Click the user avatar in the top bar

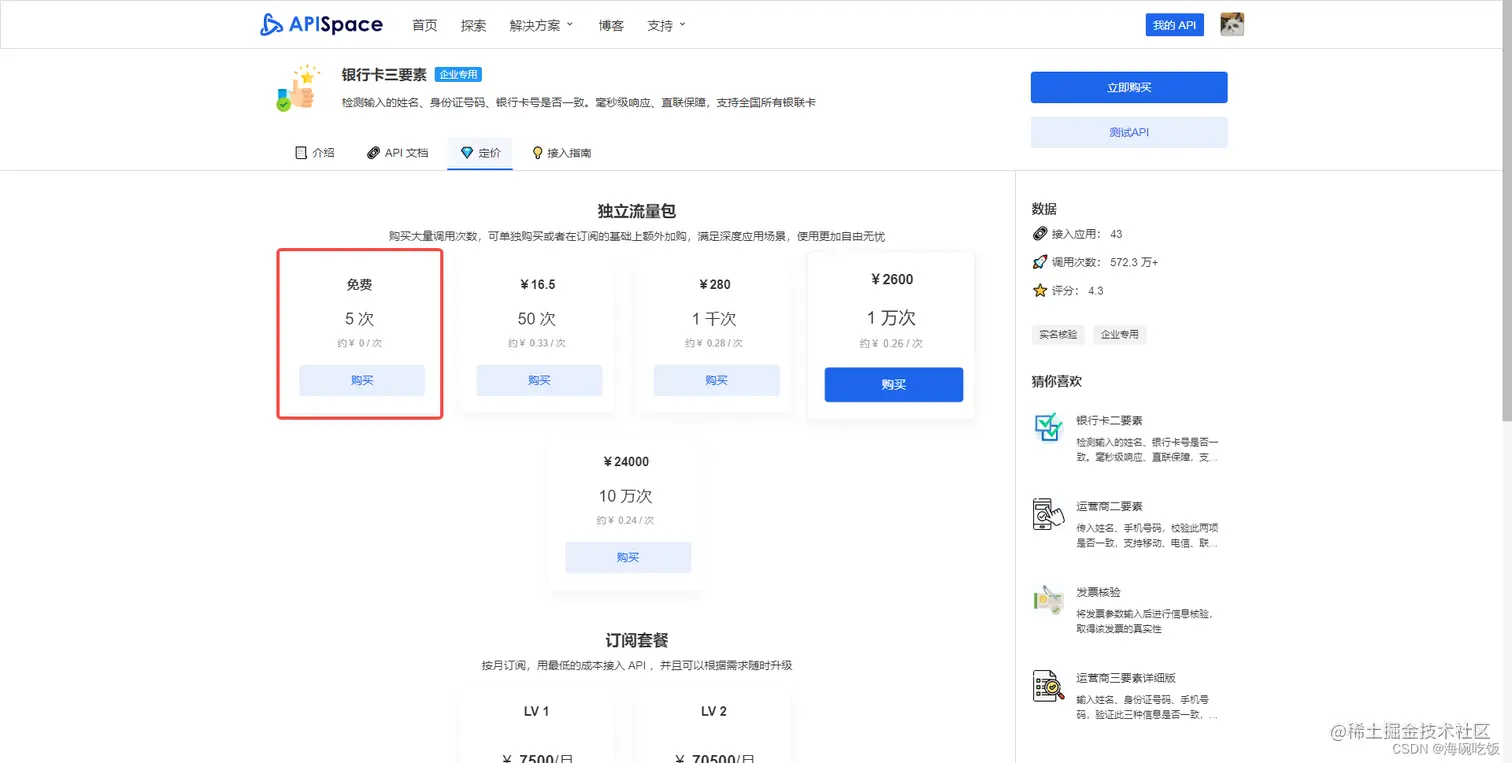[x=1231, y=23]
